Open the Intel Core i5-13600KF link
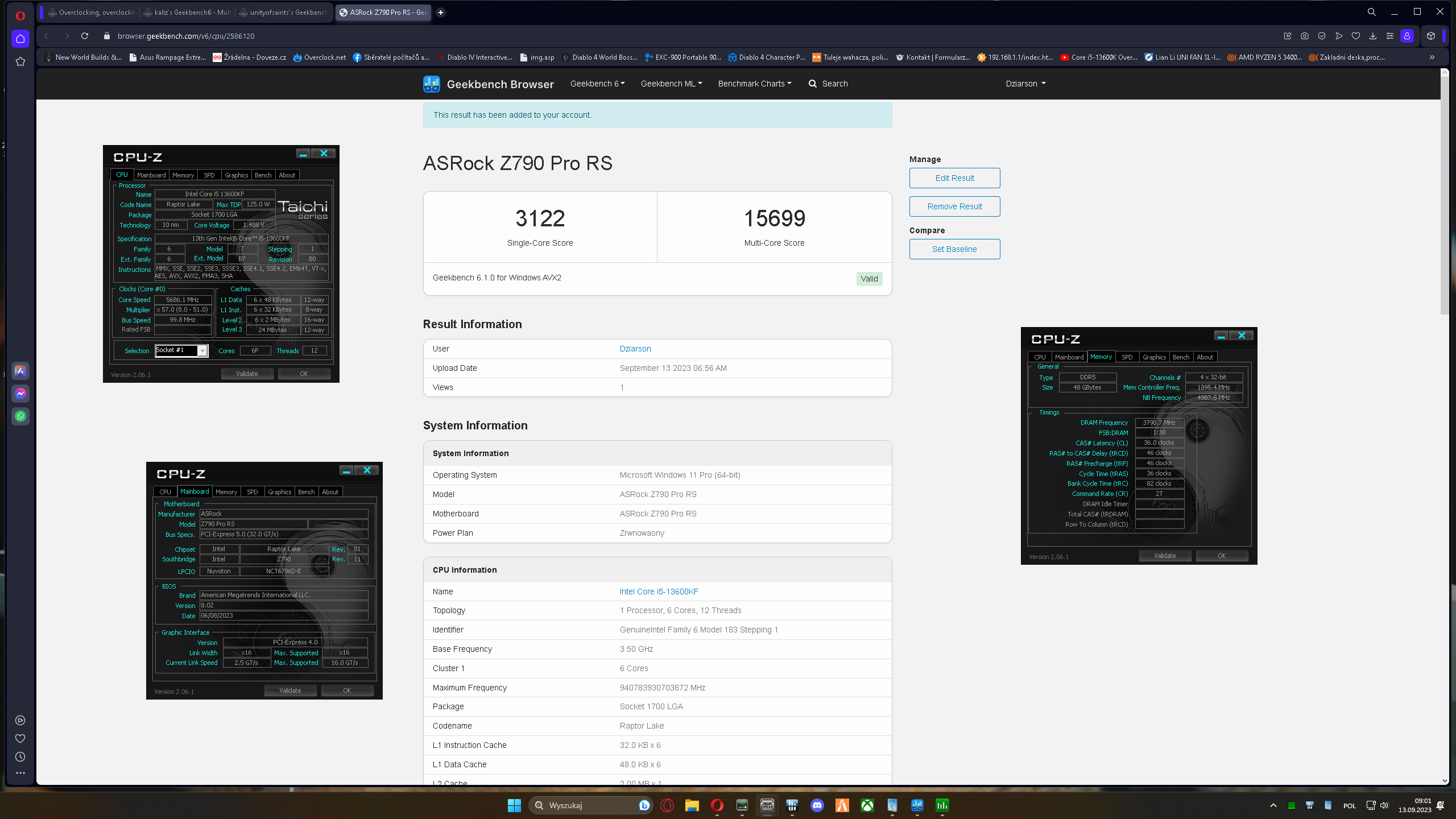Viewport: 1456px width, 819px height. (659, 591)
